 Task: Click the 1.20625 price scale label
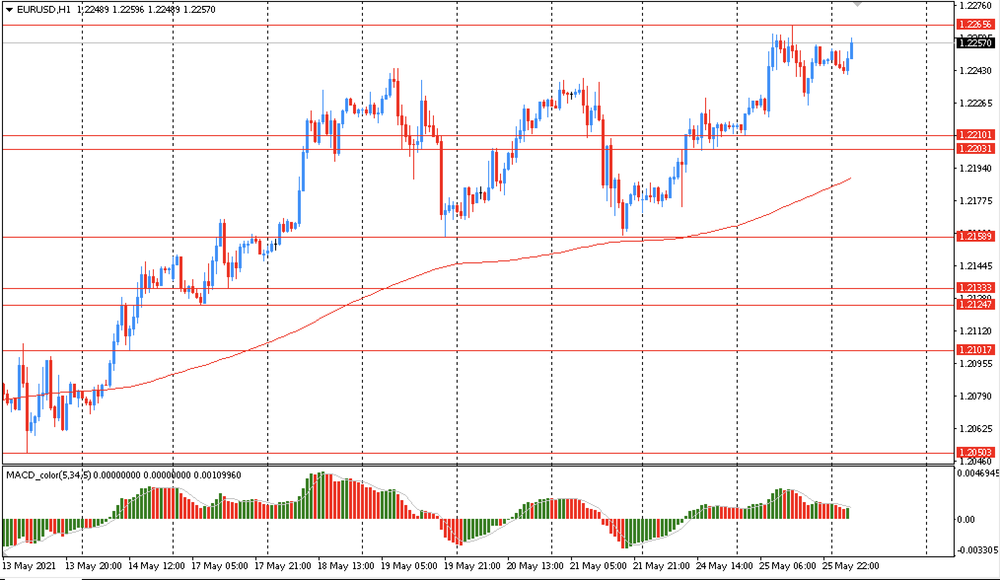(x=976, y=429)
